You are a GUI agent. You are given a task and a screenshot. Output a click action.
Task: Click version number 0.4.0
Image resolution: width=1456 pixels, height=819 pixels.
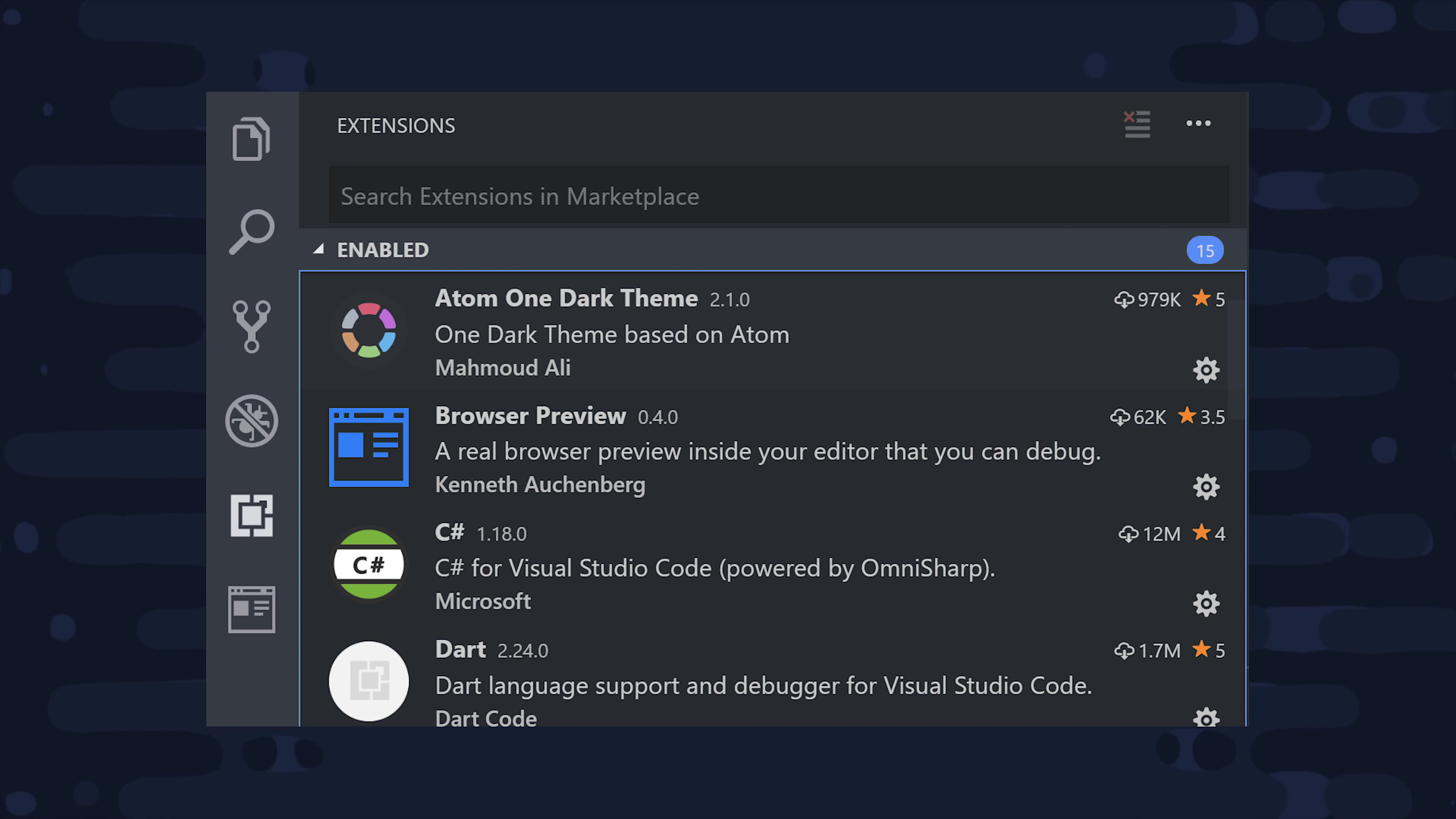coord(657,417)
